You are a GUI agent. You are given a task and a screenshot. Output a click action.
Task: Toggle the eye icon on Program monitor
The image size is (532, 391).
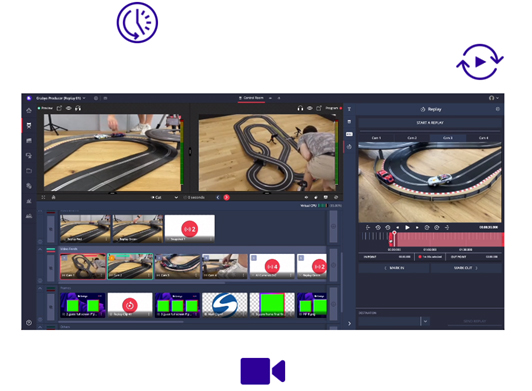click(310, 108)
